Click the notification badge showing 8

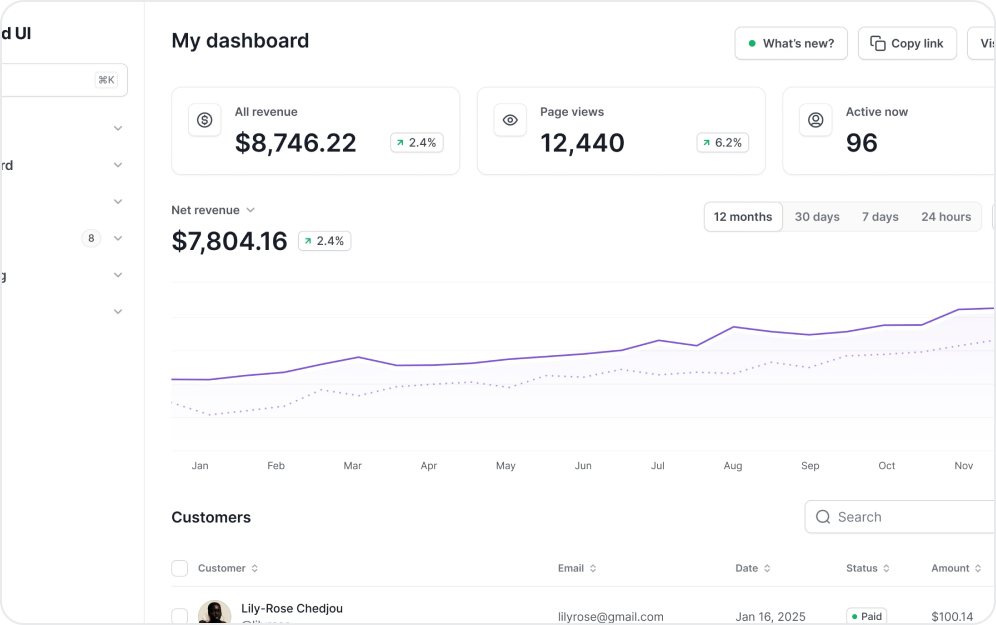coord(91,238)
